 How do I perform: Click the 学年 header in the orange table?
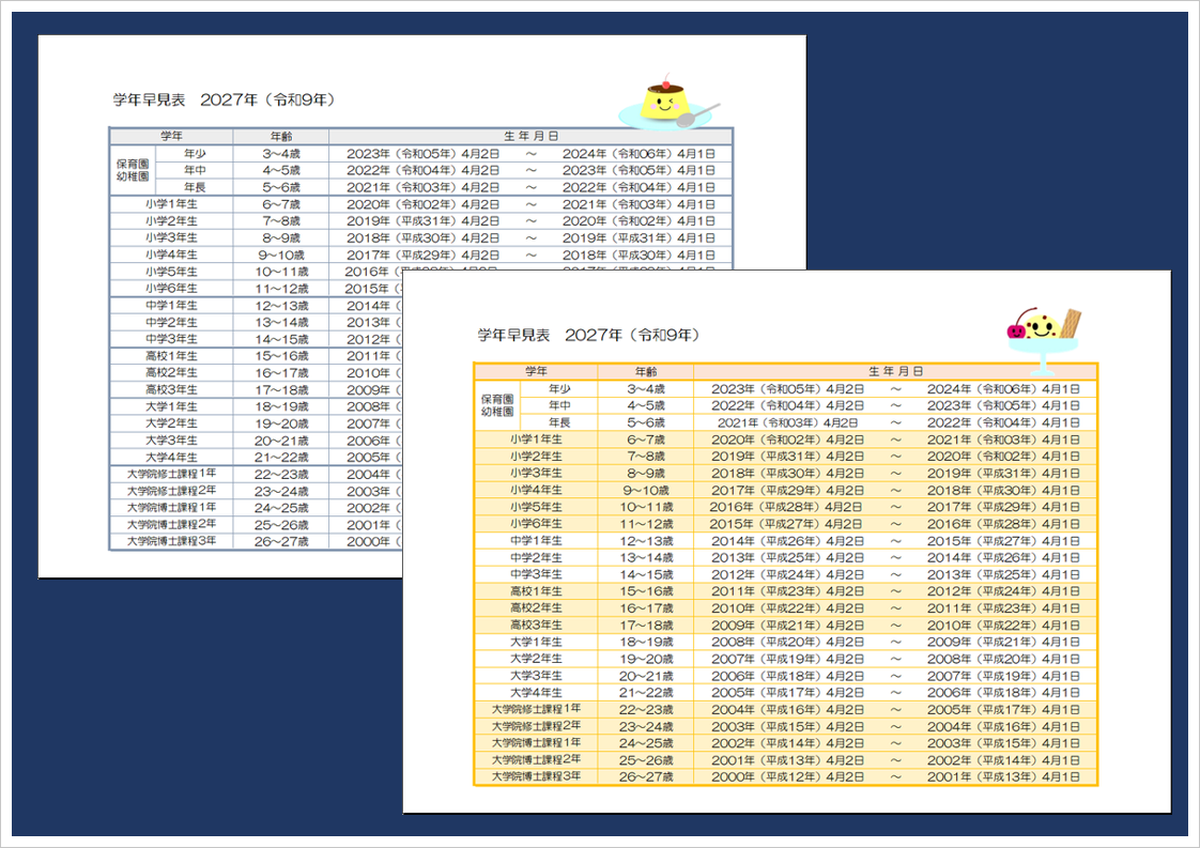pyautogui.click(x=536, y=371)
